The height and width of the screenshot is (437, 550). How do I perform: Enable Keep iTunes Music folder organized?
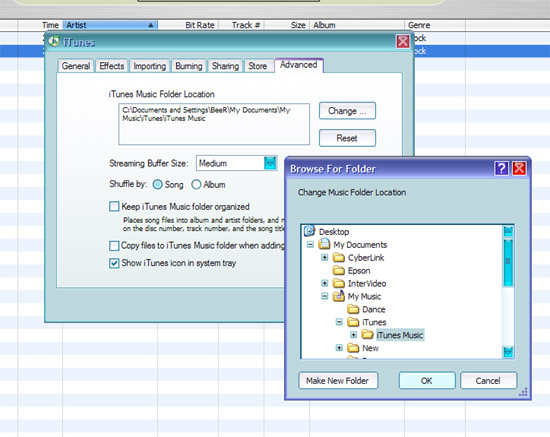pyautogui.click(x=114, y=207)
